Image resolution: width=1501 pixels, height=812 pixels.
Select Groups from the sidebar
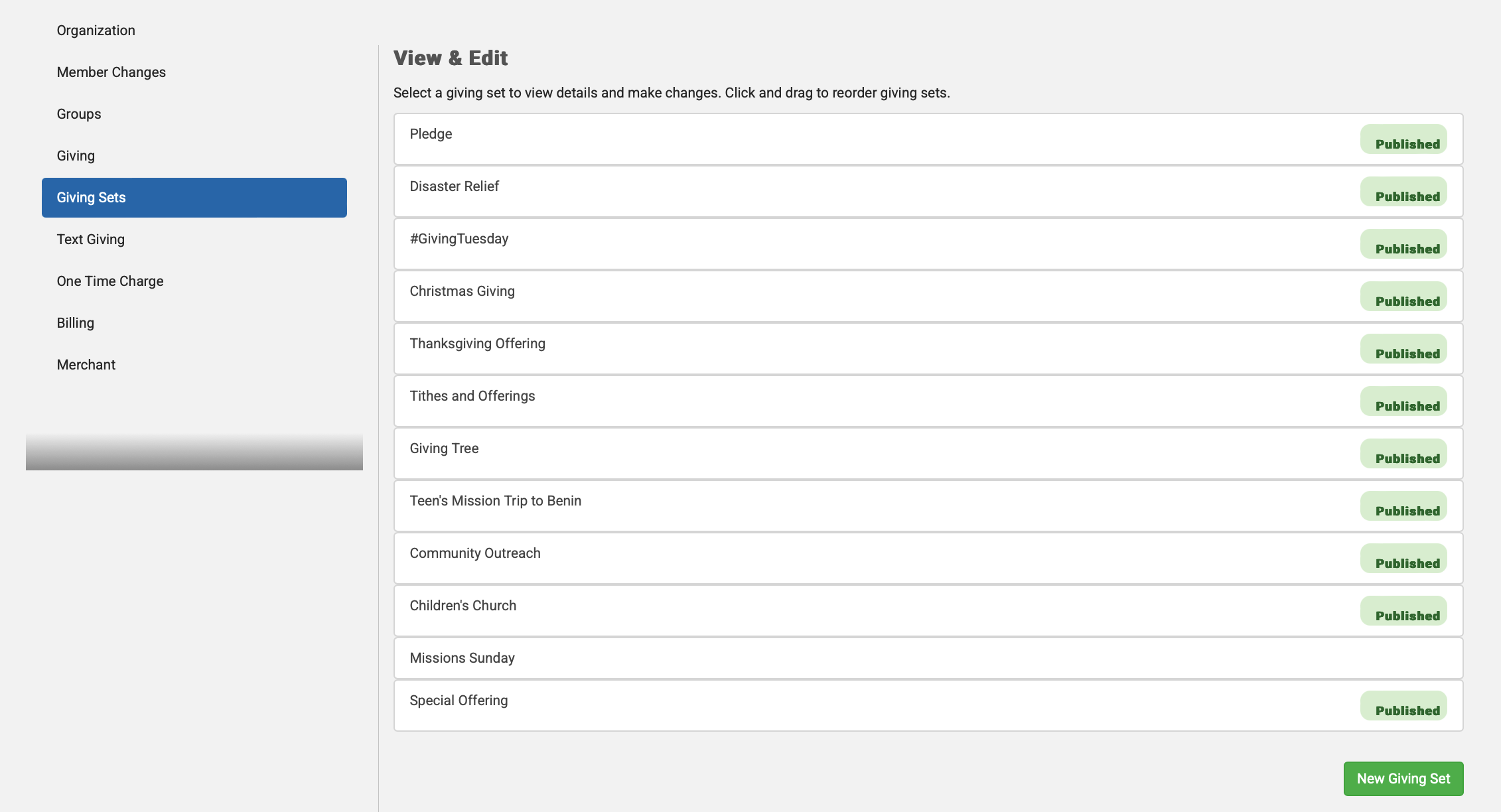(79, 114)
